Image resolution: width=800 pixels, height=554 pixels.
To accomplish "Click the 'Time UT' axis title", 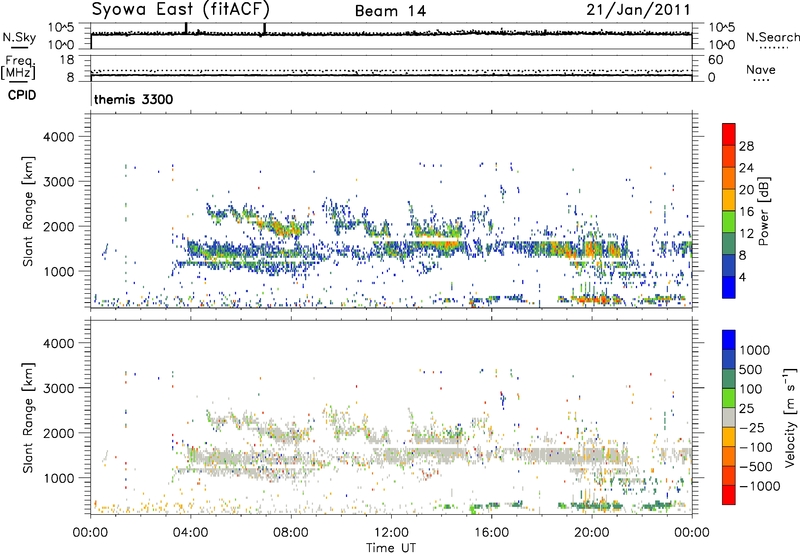I will (391, 548).
